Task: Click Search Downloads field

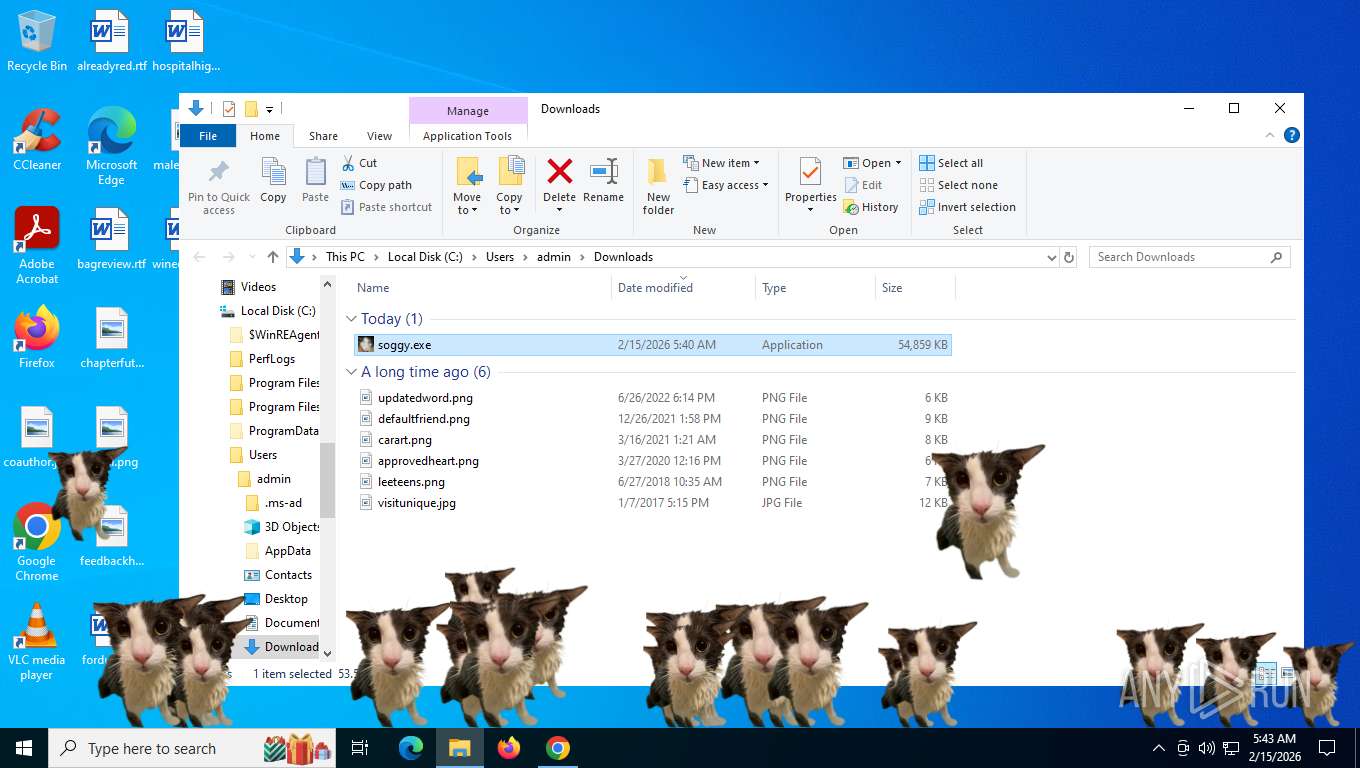Action: click(x=1189, y=257)
